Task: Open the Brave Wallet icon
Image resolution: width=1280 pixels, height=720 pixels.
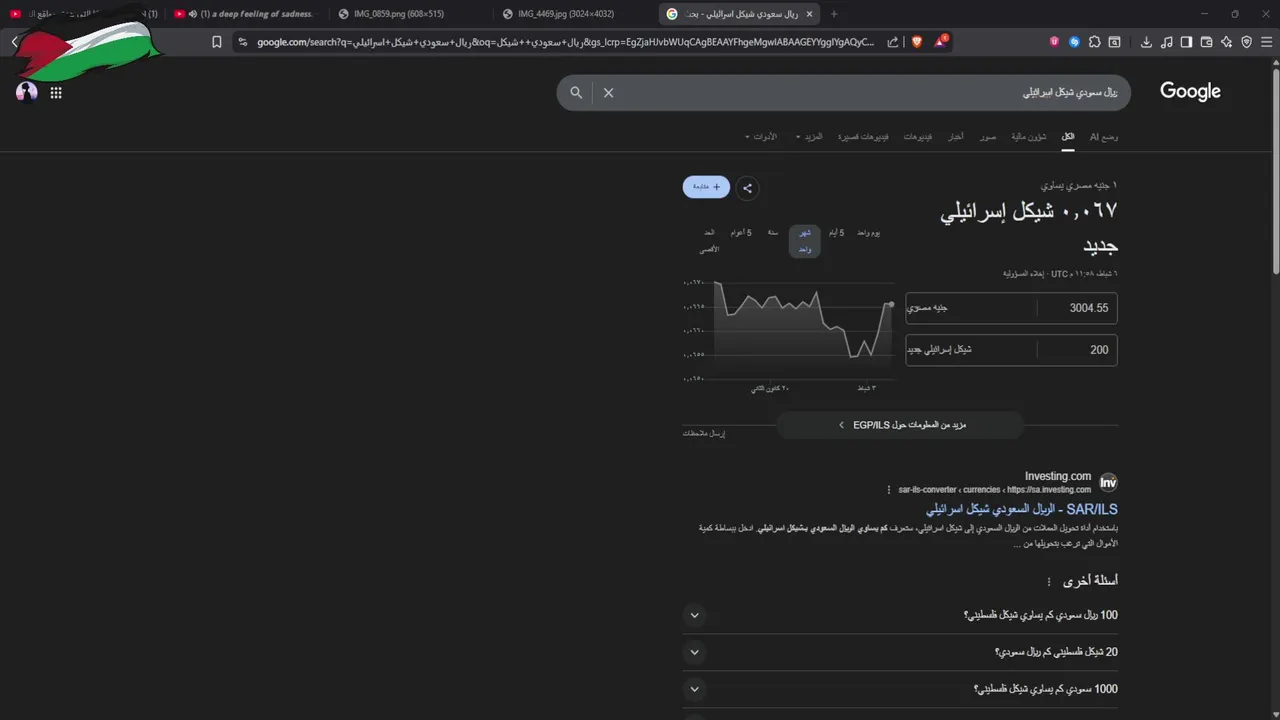Action: click(1206, 42)
